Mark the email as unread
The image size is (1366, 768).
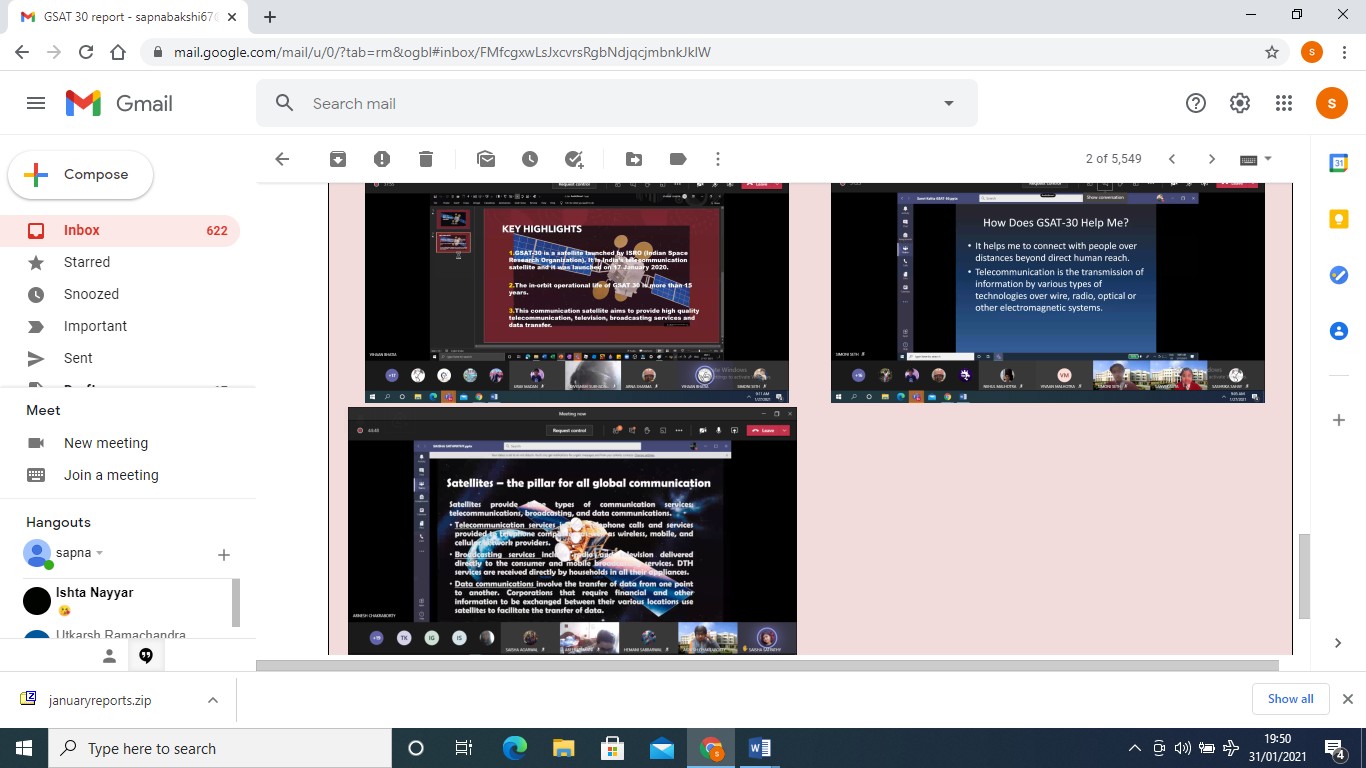click(x=486, y=159)
